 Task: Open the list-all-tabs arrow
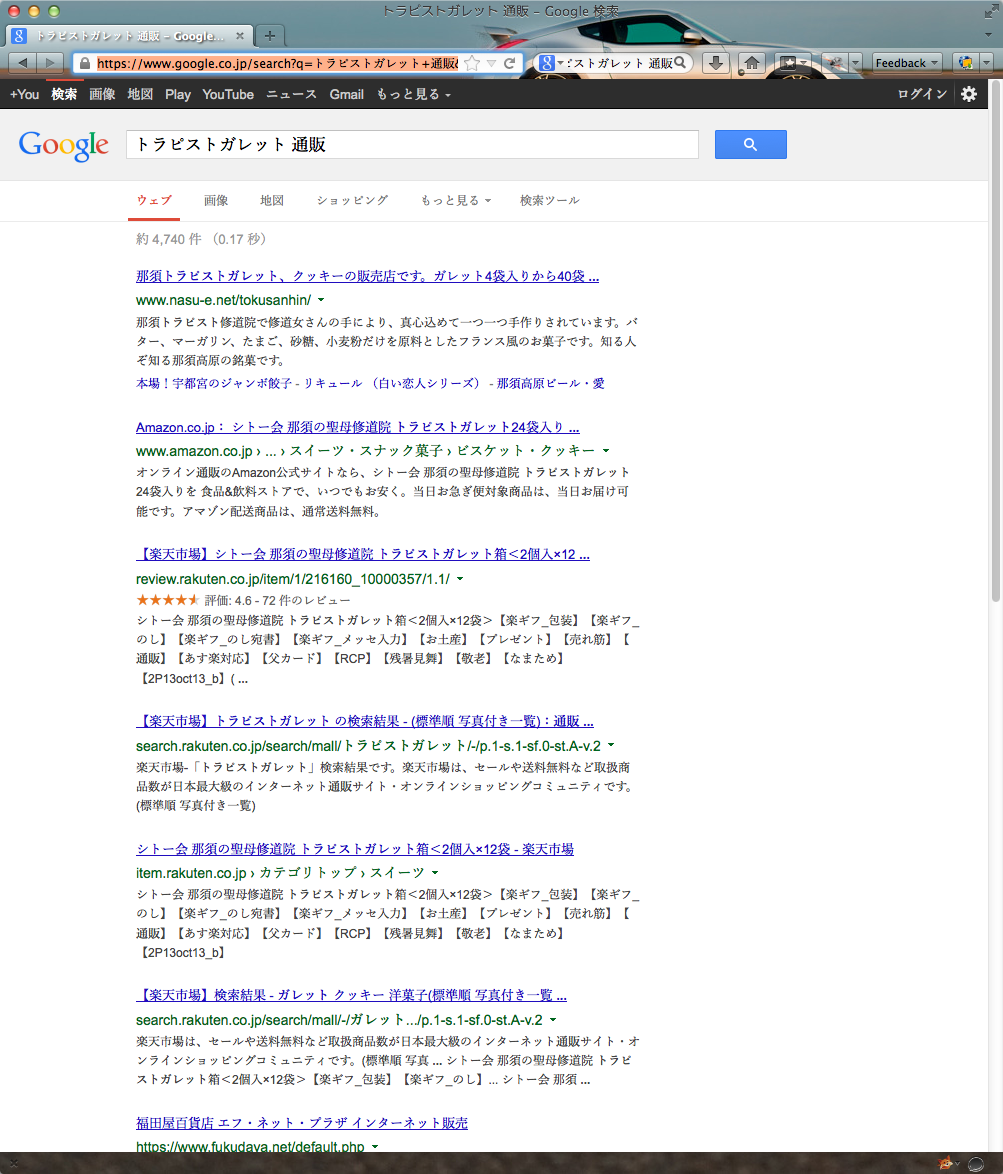tap(988, 35)
